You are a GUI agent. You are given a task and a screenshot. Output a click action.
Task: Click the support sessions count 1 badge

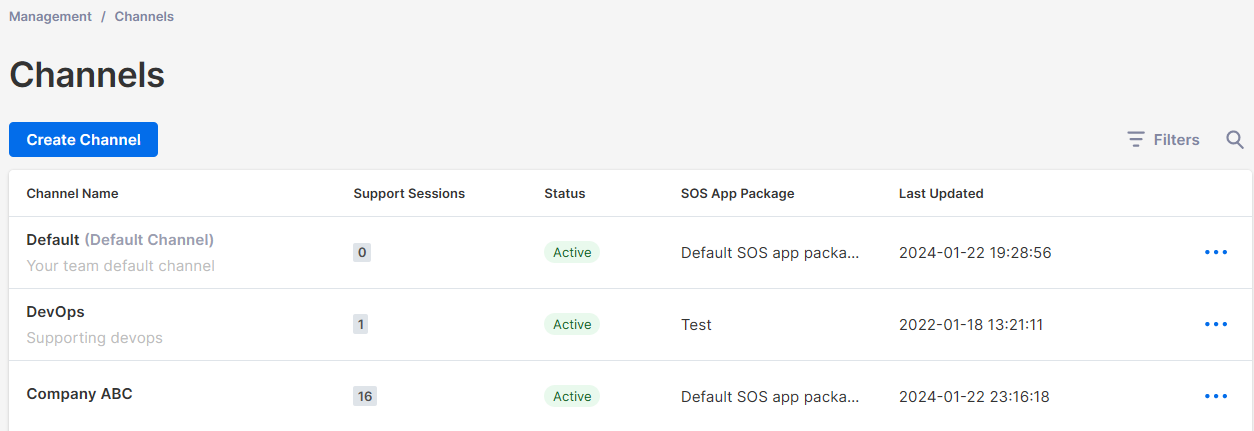360,325
